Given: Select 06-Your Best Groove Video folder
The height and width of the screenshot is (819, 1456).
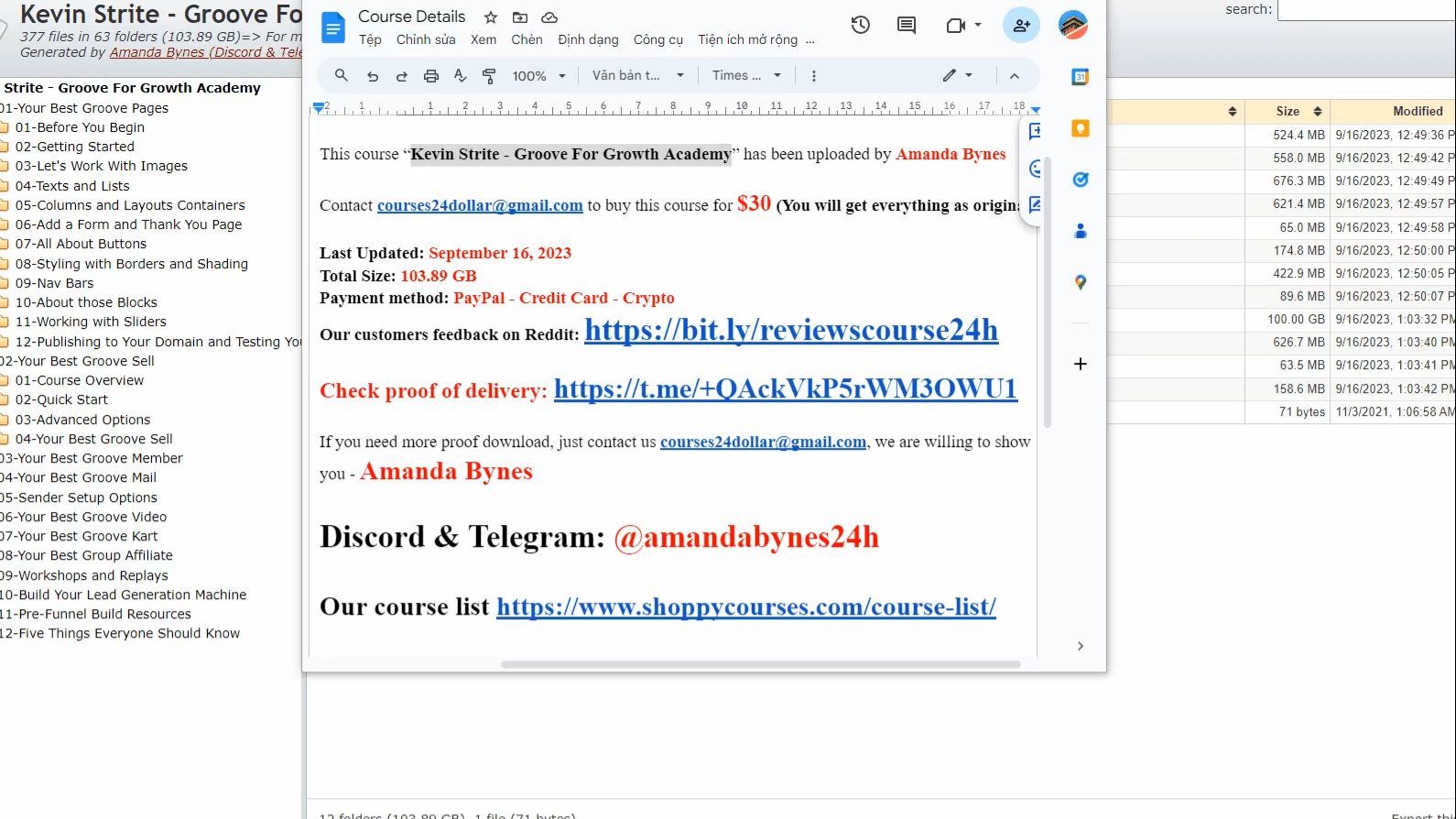Looking at the screenshot, I should coord(83,517).
